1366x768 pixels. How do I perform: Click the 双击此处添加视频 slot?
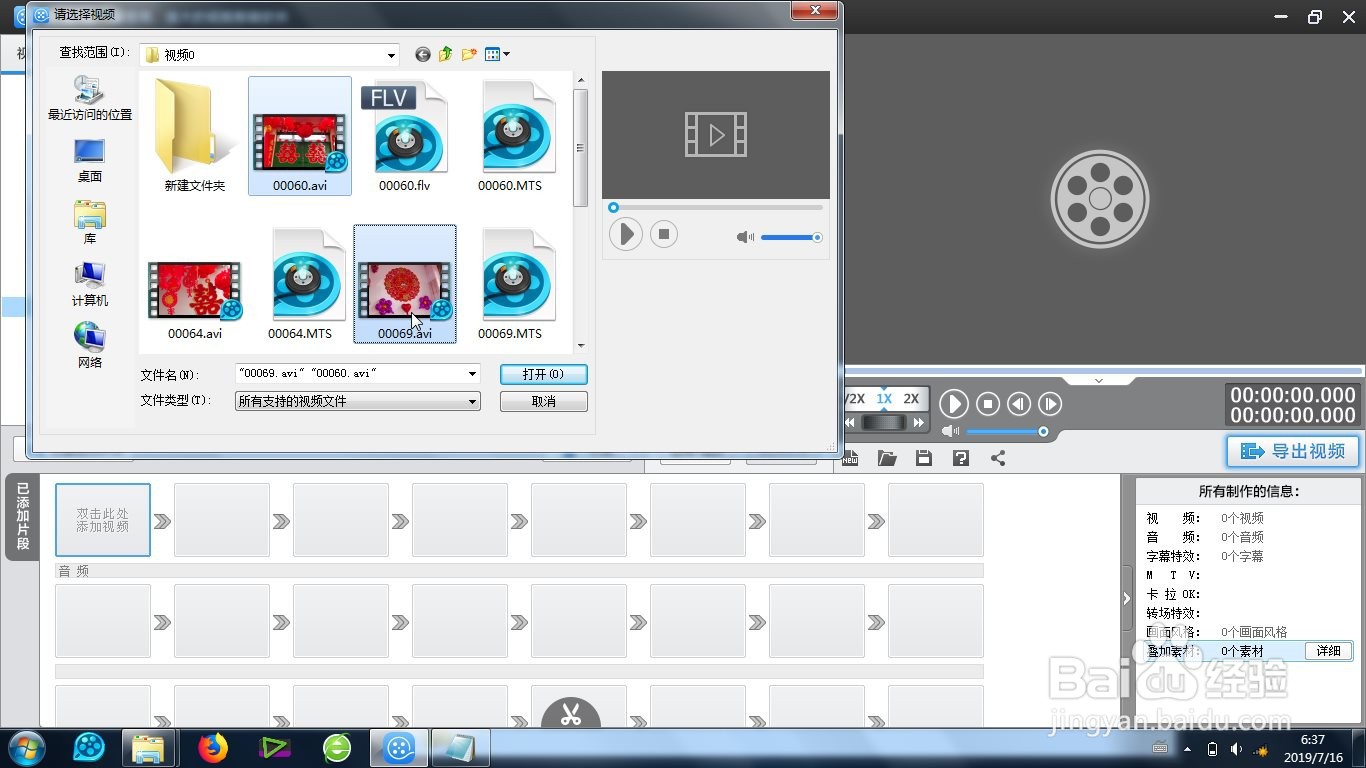pos(103,520)
